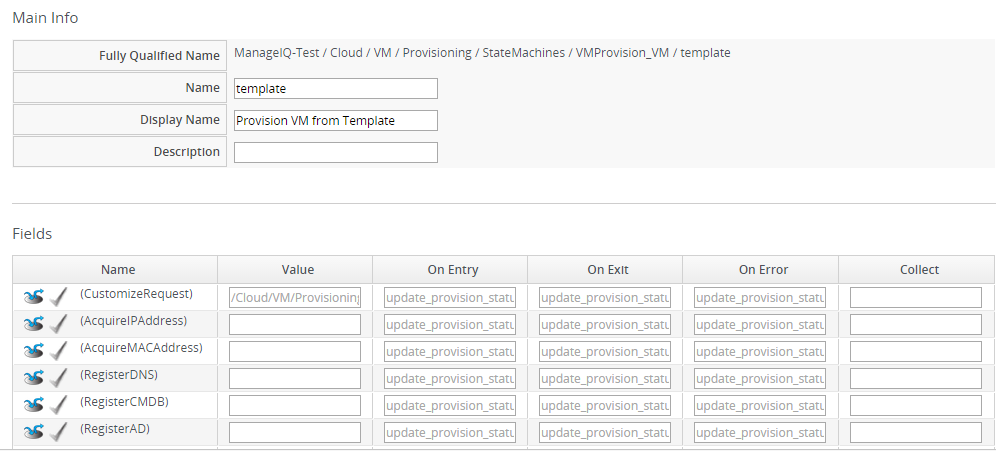Focus the Collect field for RegisterAD
Screen dimensions: 996x451
(915, 432)
